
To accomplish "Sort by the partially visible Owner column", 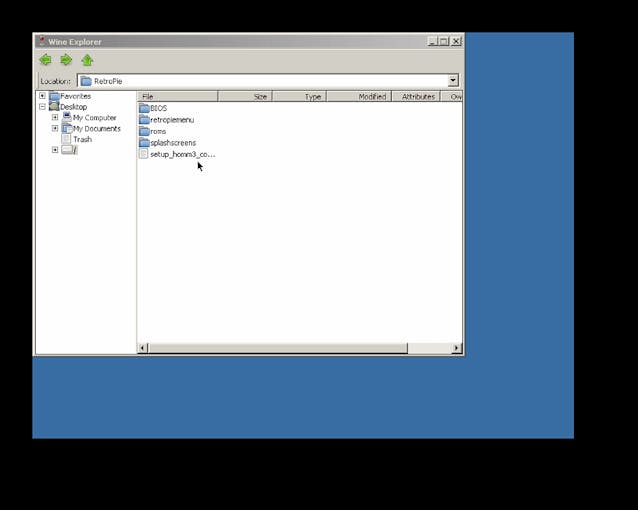I will click(x=452, y=96).
